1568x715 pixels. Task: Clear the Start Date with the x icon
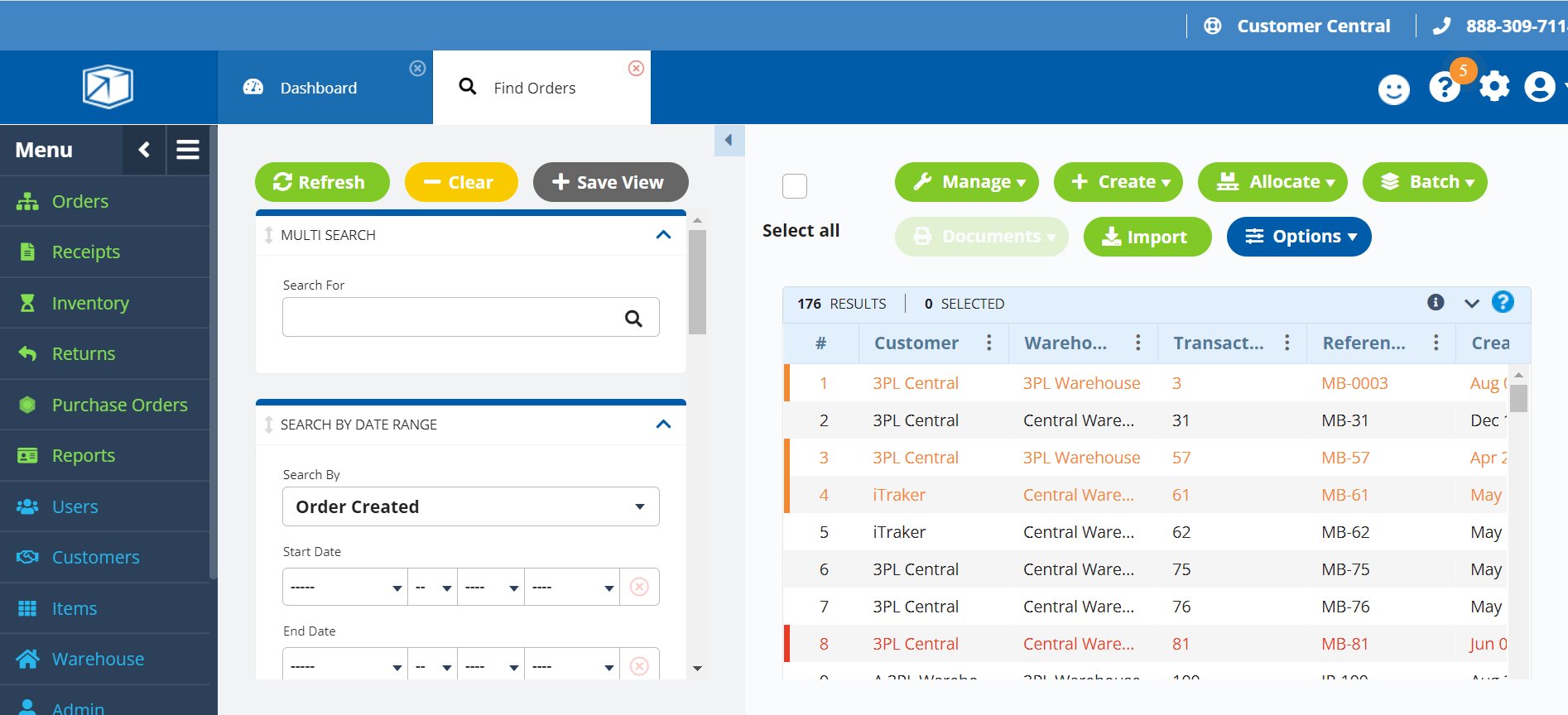click(639, 587)
